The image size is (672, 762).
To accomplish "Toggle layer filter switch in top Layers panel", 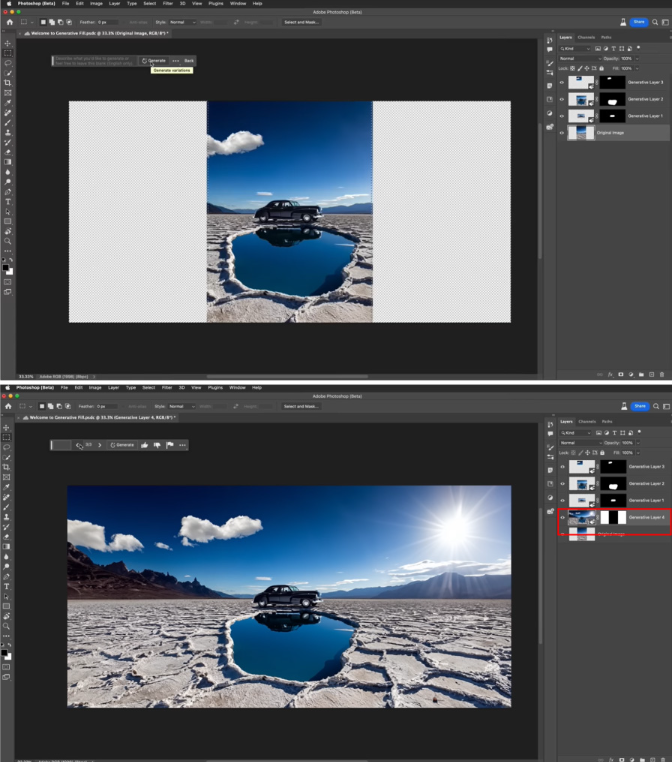I will point(638,48).
